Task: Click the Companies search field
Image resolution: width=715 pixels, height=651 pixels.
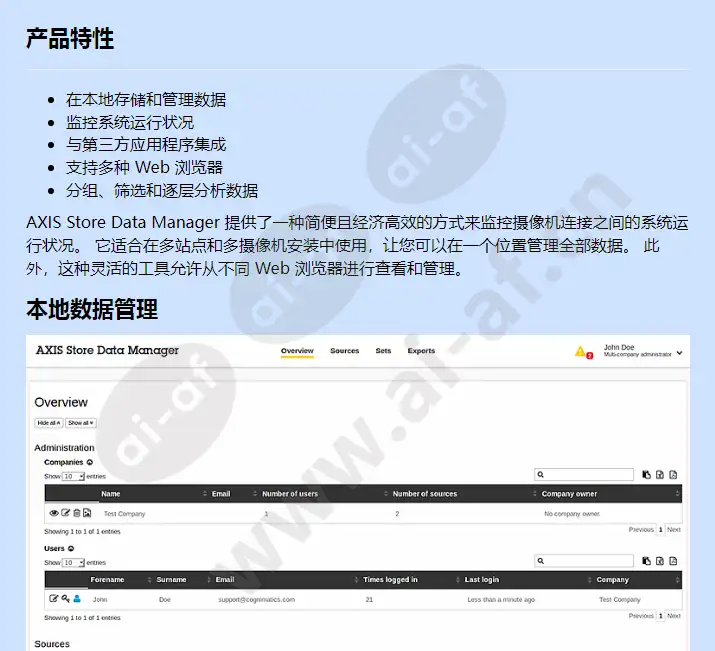Action: click(584, 475)
